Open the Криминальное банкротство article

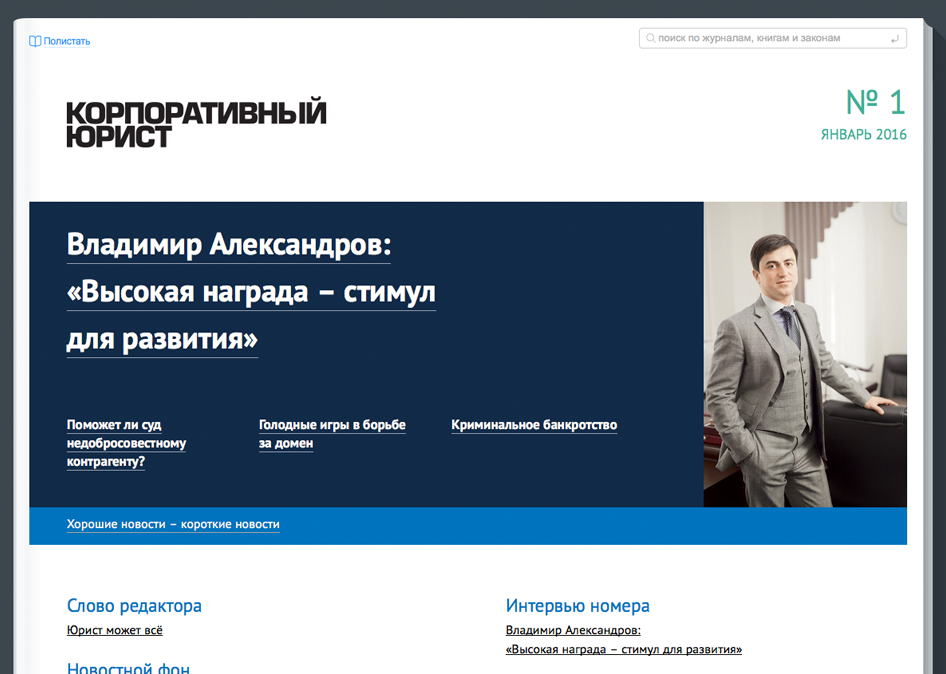pyautogui.click(x=534, y=425)
